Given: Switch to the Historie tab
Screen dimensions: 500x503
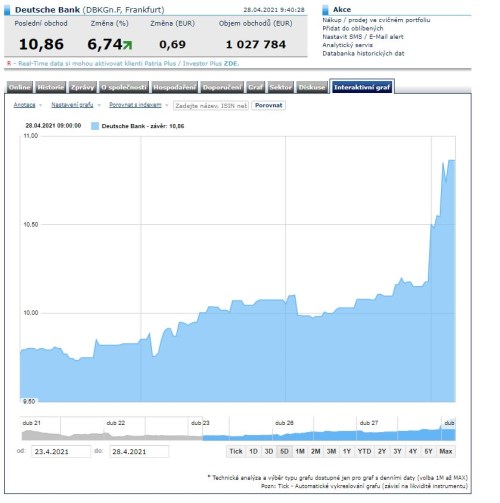Looking at the screenshot, I should click(51, 87).
